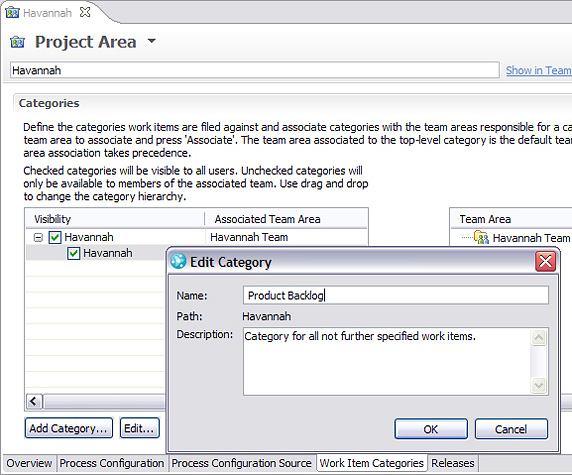The width and height of the screenshot is (572, 475).
Task: Click the Edit Category dialog globe icon
Action: 178,261
